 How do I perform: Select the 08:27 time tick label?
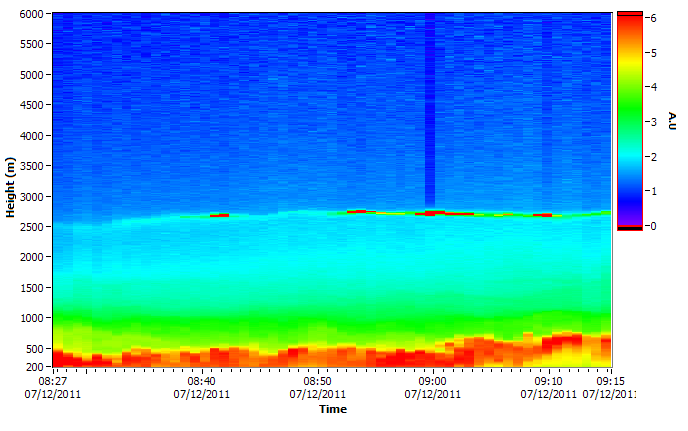point(53,382)
